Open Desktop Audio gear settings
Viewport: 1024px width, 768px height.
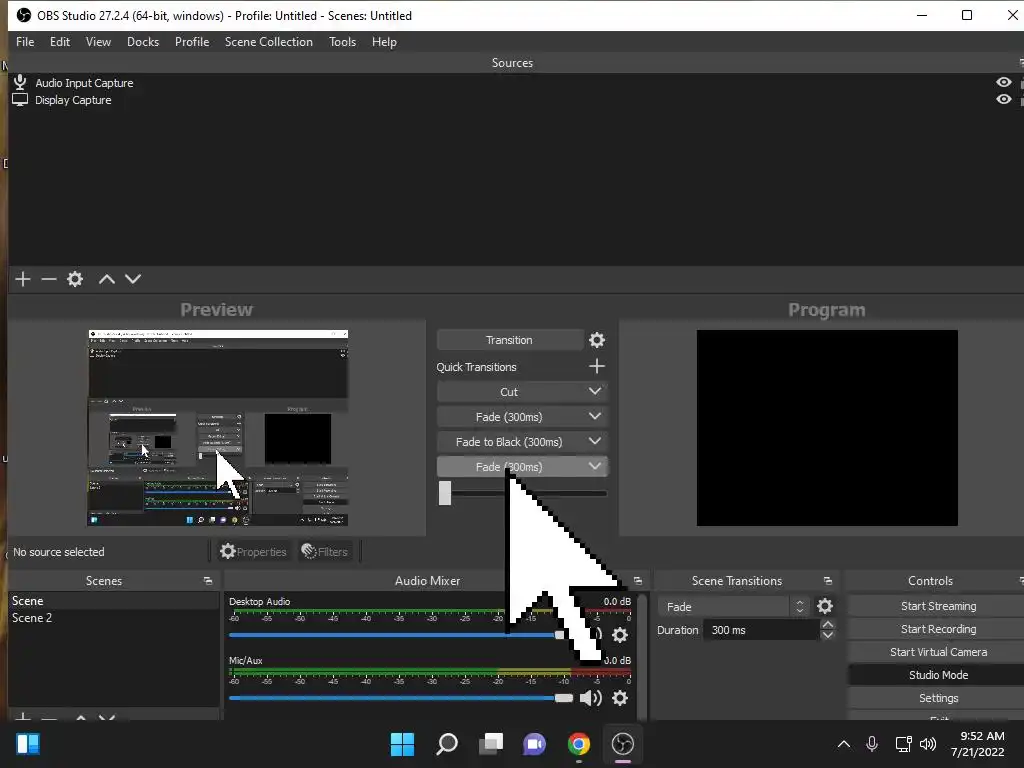[620, 635]
